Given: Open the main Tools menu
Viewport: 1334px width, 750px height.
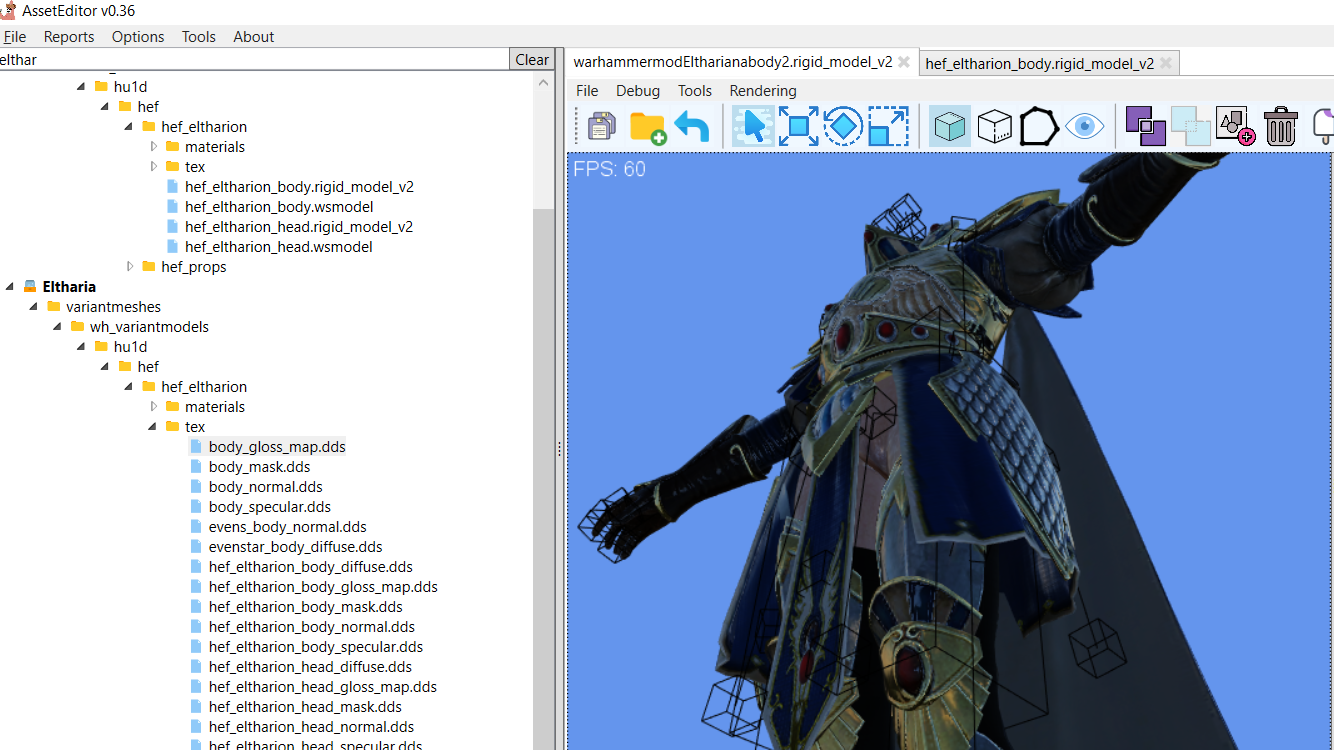Looking at the screenshot, I should click(199, 36).
